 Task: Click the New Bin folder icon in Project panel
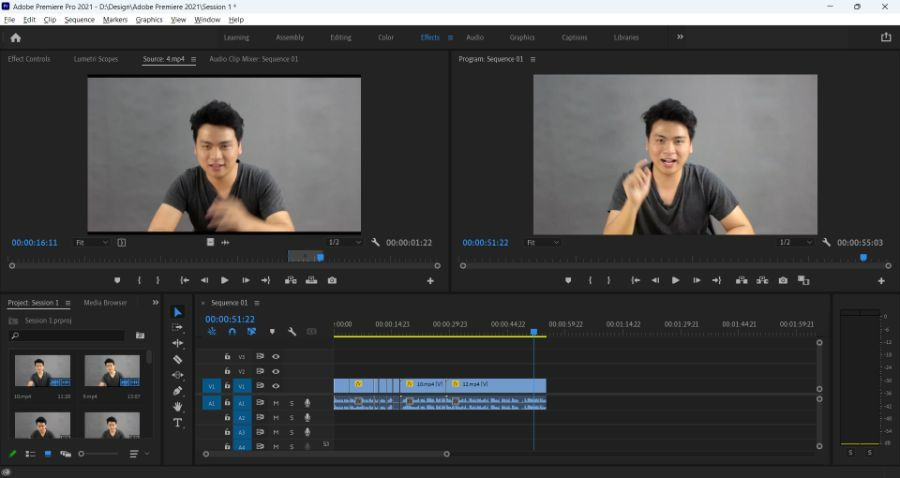140,335
